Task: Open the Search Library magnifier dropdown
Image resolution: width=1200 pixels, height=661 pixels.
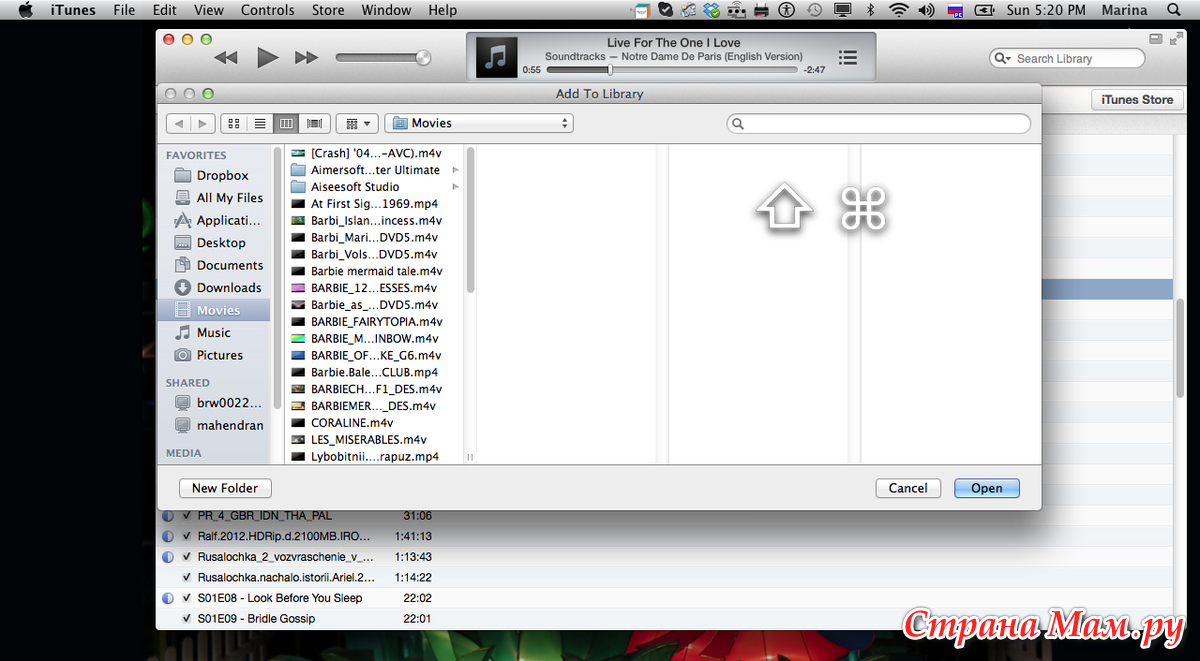Action: [1001, 59]
